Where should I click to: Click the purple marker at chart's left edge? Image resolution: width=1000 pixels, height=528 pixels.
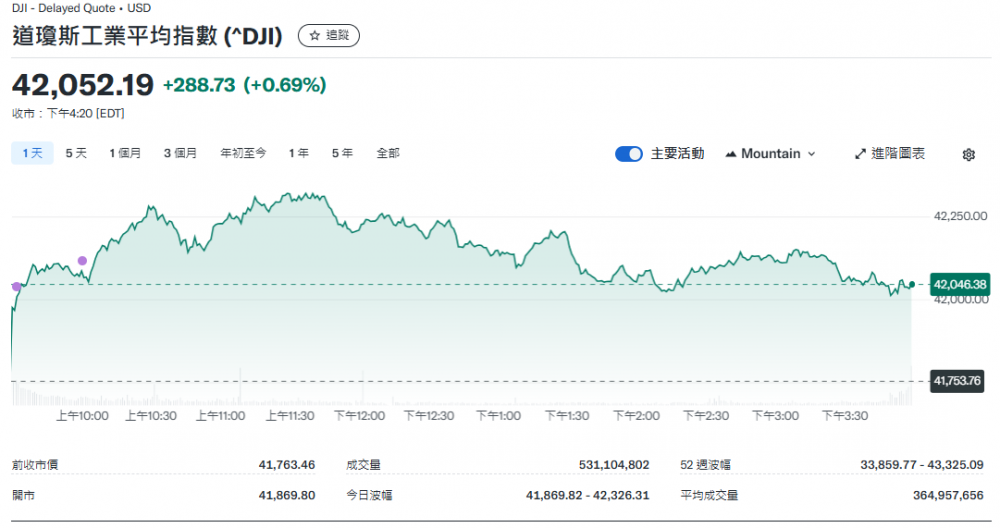pos(16,287)
